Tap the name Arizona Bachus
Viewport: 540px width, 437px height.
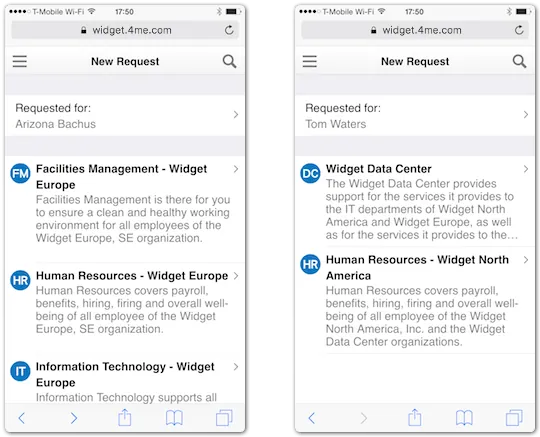[55, 124]
